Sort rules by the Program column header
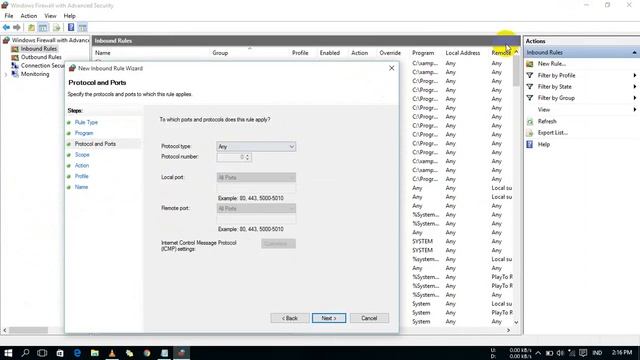640x360 pixels. pyautogui.click(x=423, y=53)
